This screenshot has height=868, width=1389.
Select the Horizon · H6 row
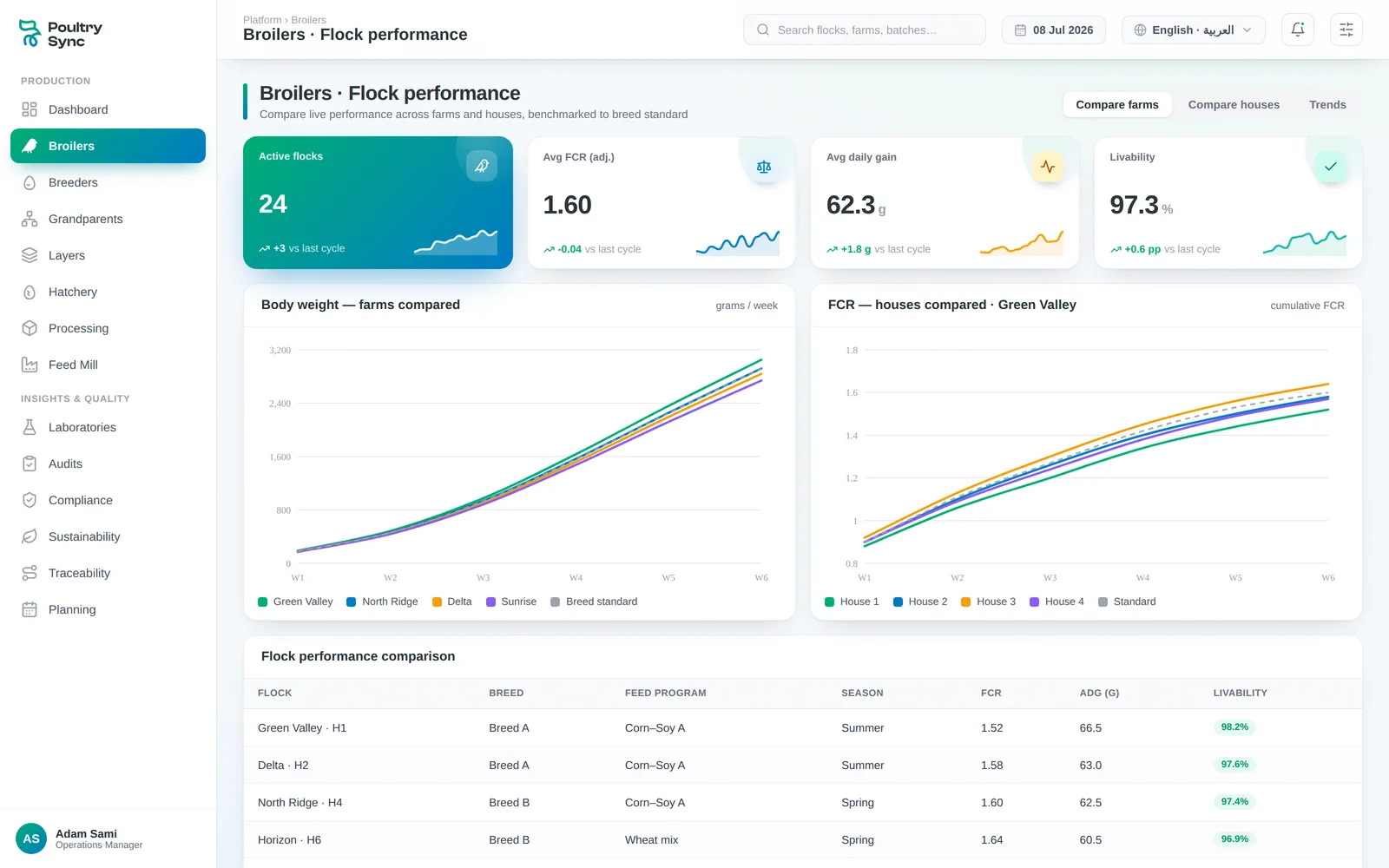802,839
